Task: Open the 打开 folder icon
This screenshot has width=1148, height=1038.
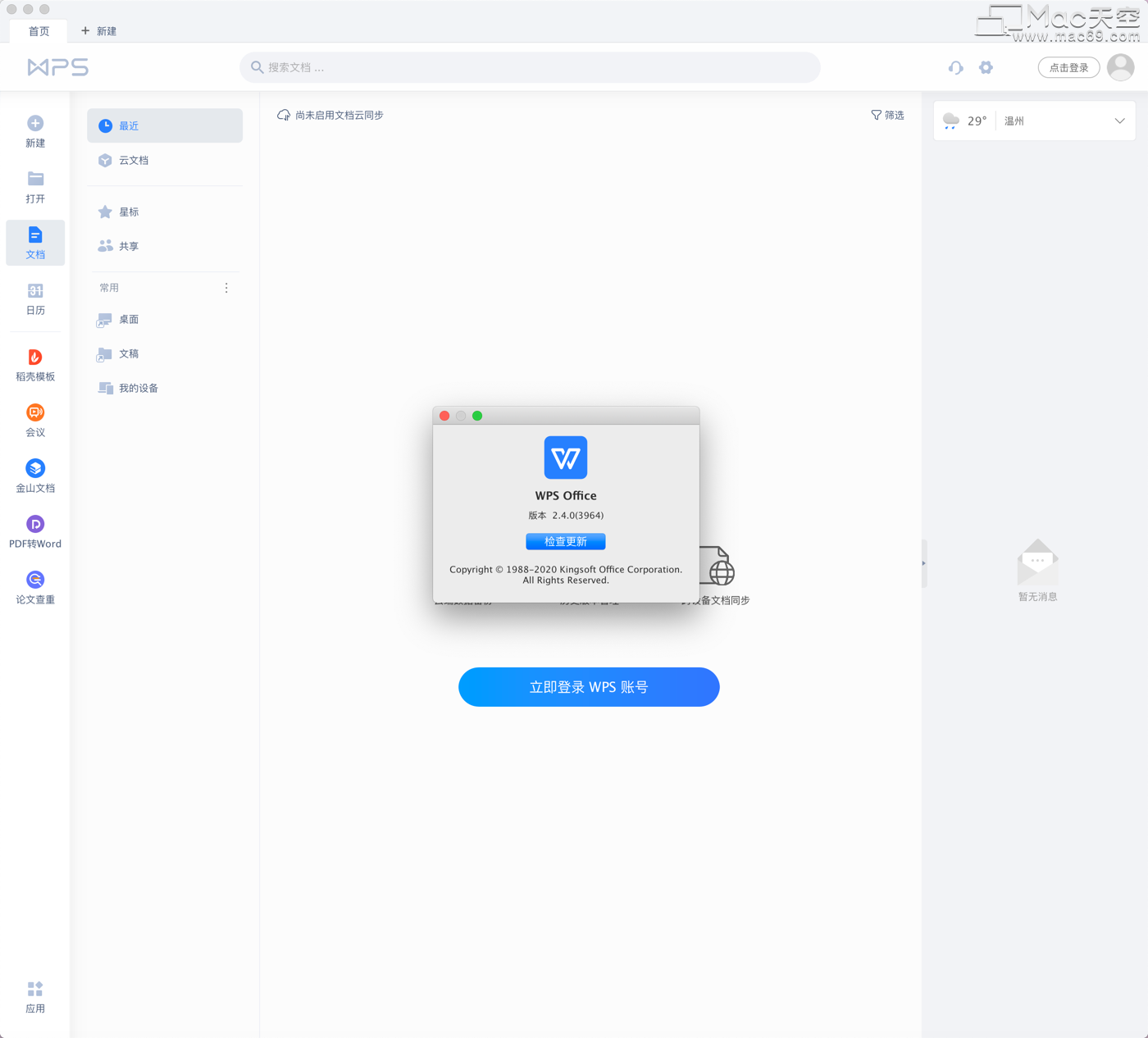Action: (x=35, y=179)
